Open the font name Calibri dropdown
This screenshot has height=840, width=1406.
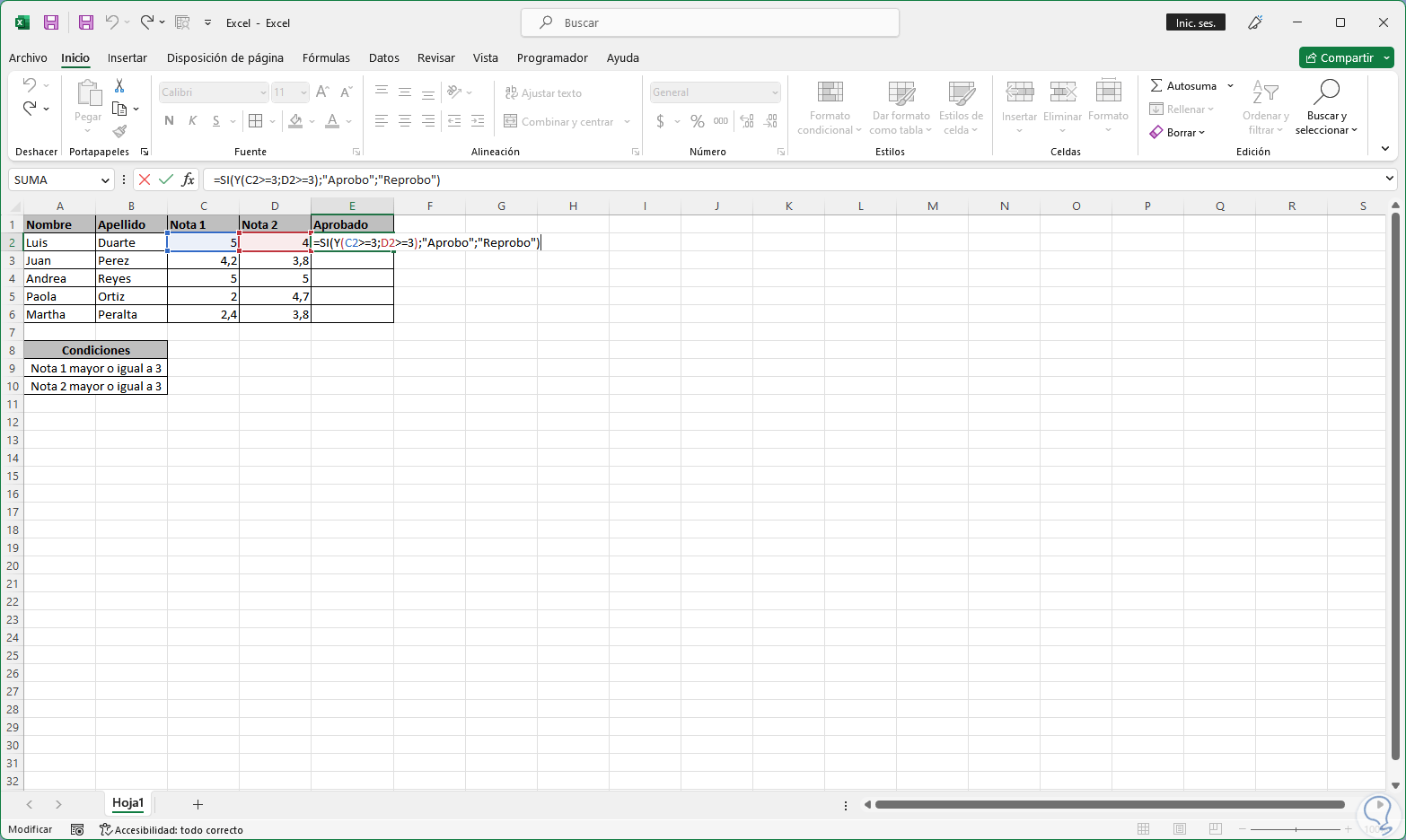[x=263, y=92]
